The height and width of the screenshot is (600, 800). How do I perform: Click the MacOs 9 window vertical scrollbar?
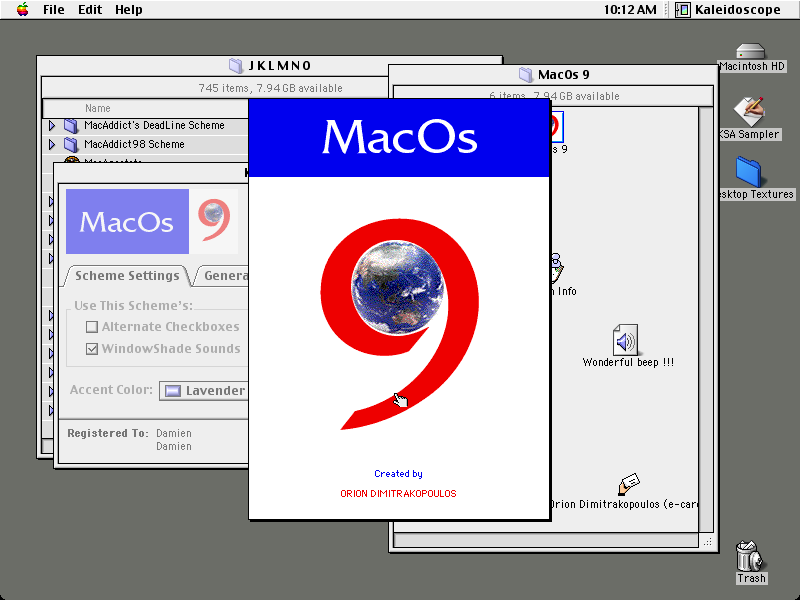point(706,319)
